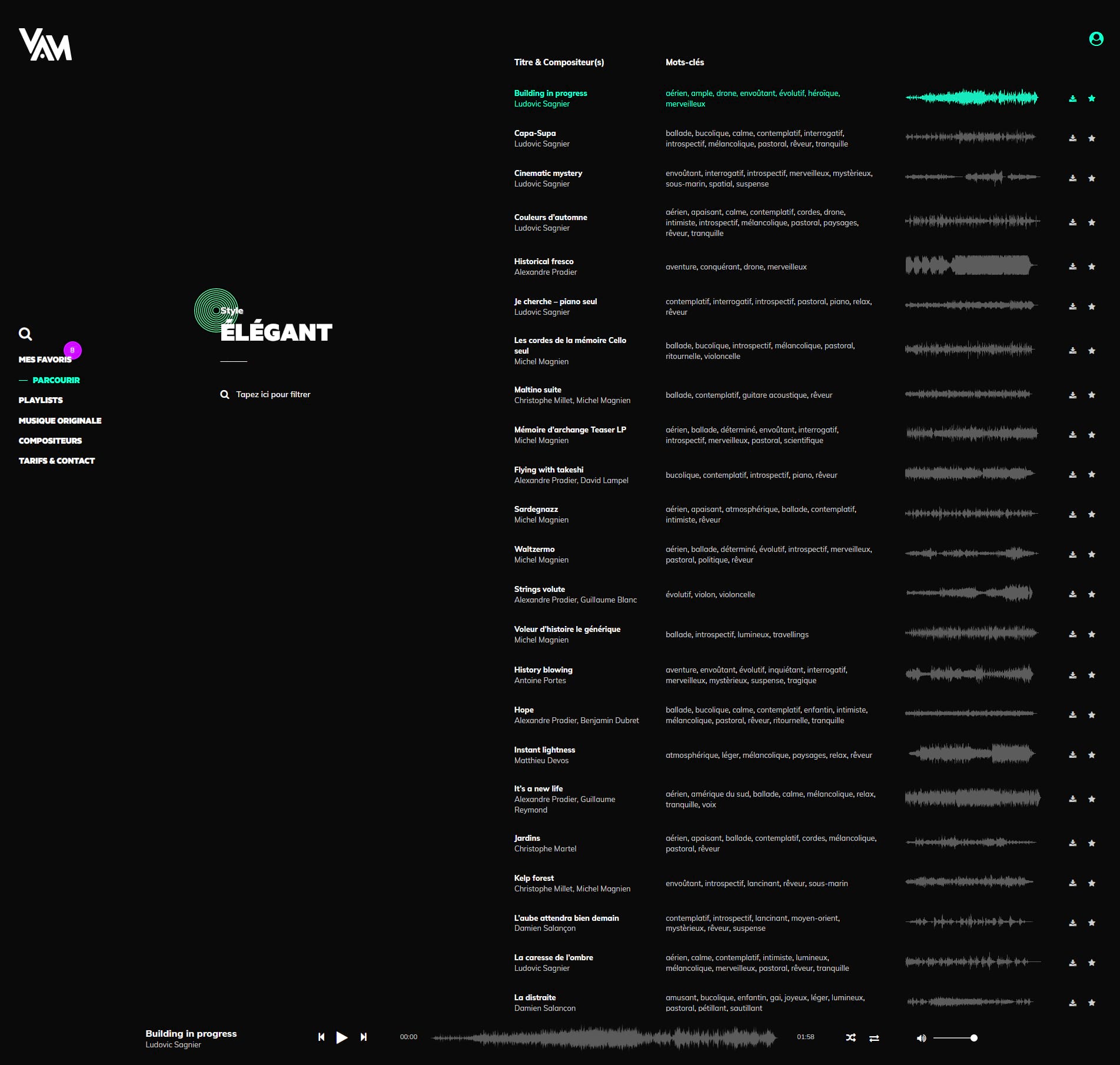The height and width of the screenshot is (1065, 1120).
Task: Click the 'Tapez ici pour filtrer' field
Action: click(x=273, y=394)
